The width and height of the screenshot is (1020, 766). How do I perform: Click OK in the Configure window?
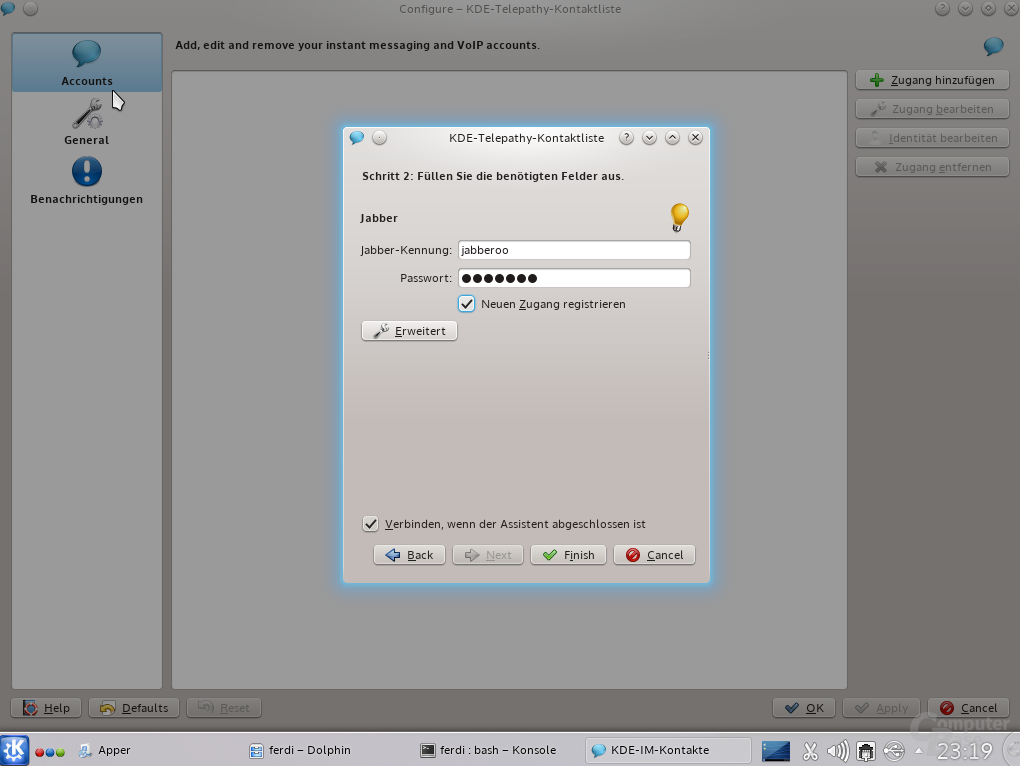pos(804,707)
